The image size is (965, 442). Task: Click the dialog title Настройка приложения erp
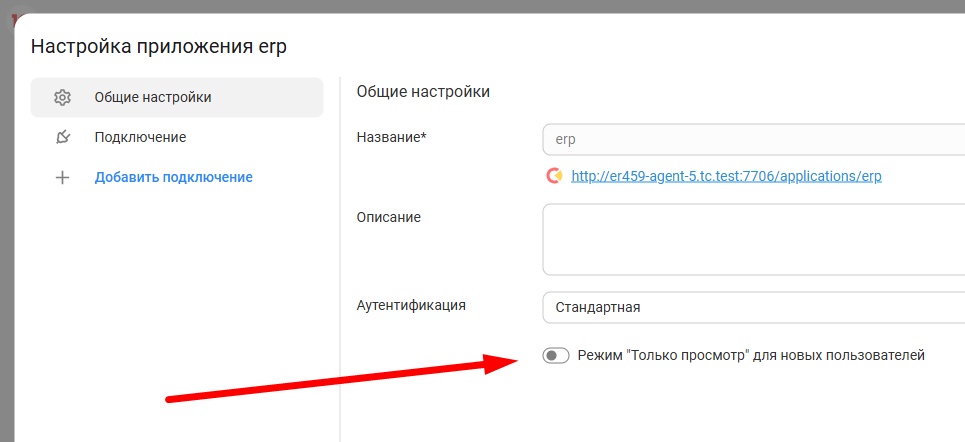(x=160, y=46)
